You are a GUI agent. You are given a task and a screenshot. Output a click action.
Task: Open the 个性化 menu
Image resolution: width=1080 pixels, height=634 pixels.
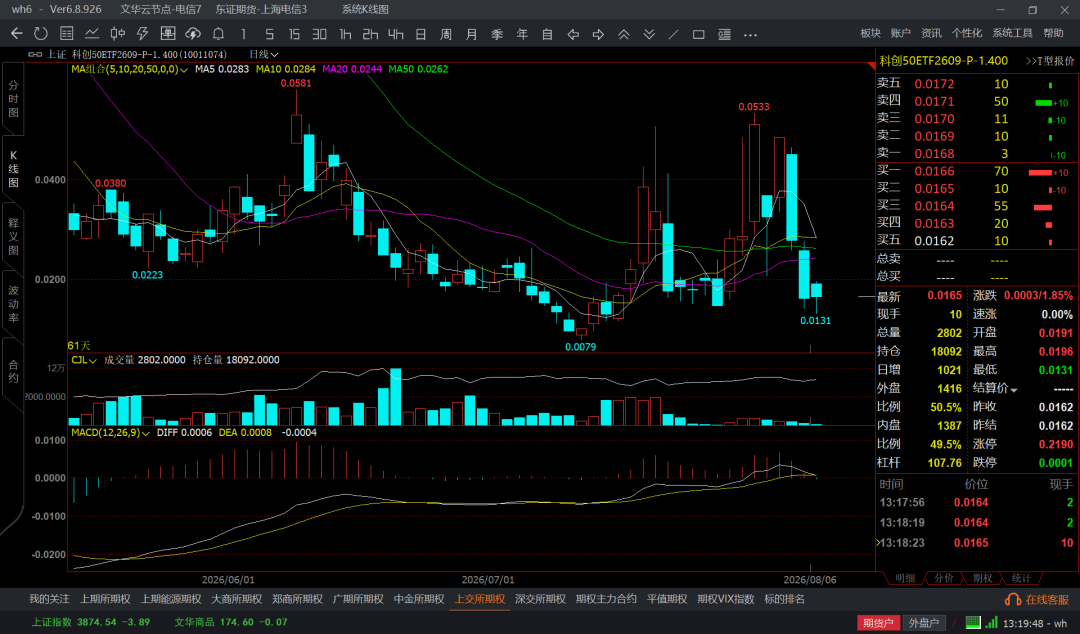coord(967,33)
